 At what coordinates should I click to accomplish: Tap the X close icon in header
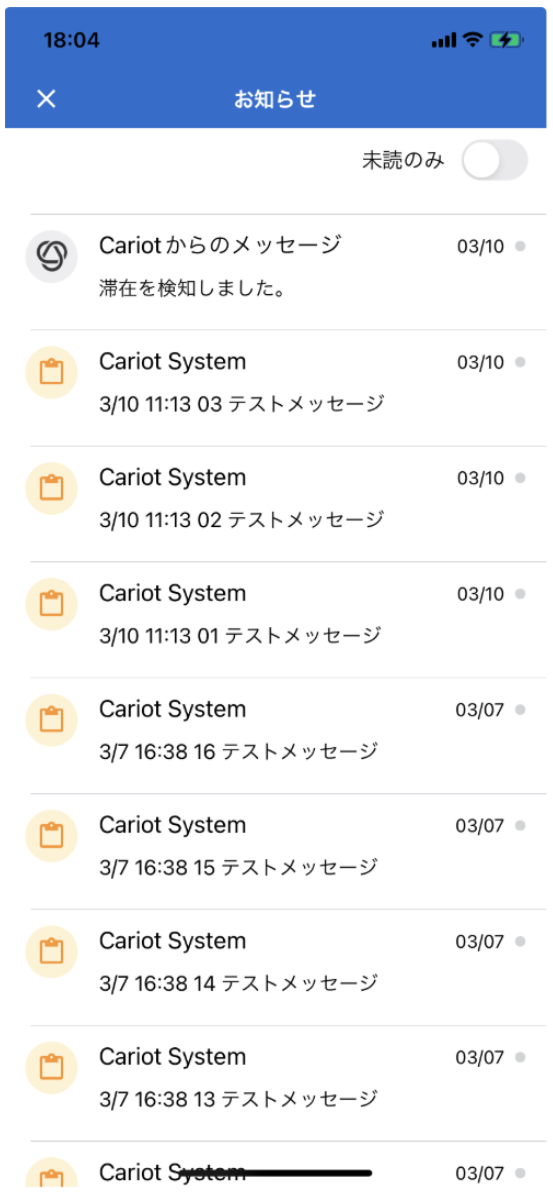click(x=47, y=99)
